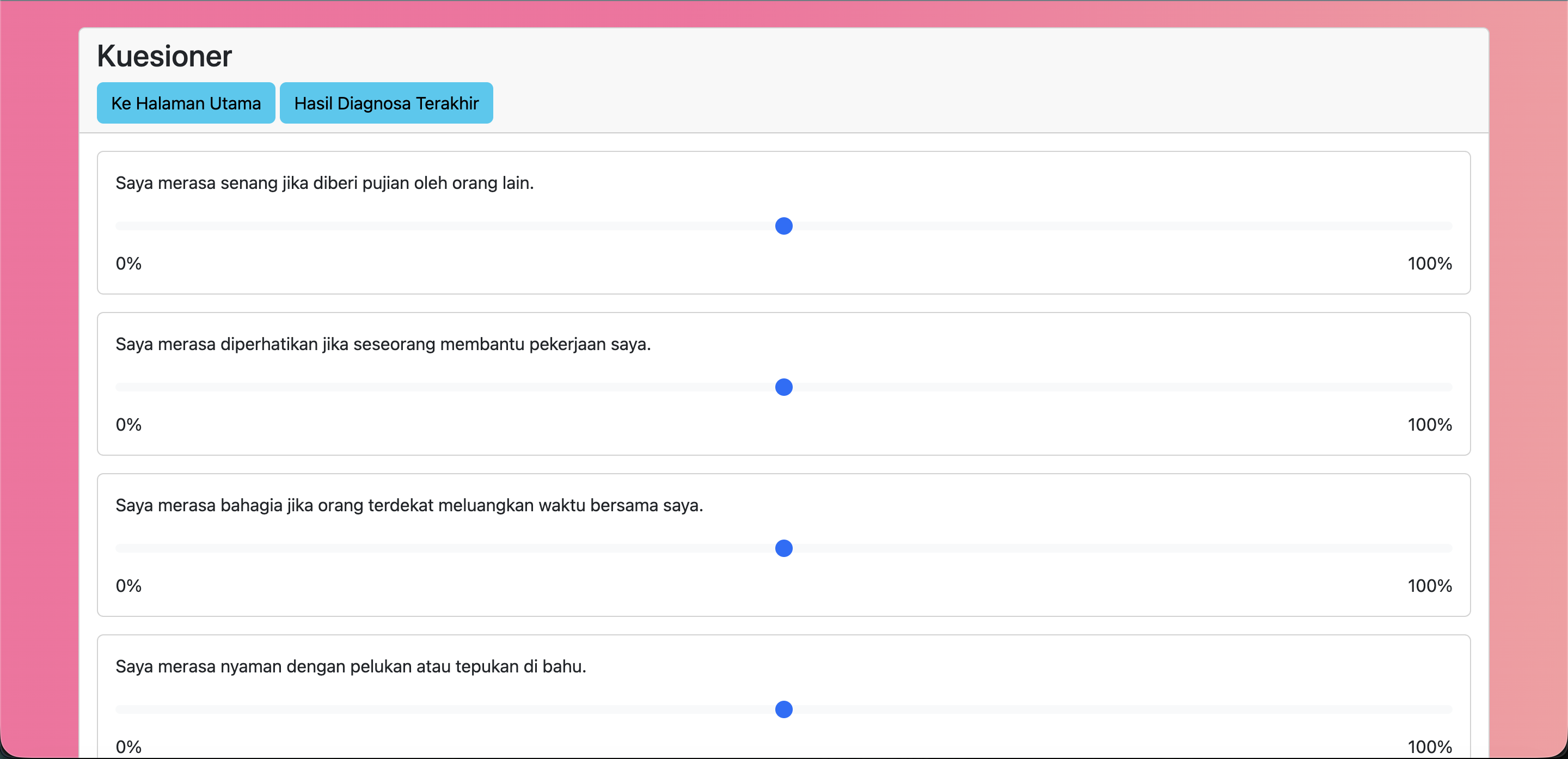The width and height of the screenshot is (1568, 759).
Task: Click the 100% label under meluangkan waktu question
Action: tap(1429, 585)
